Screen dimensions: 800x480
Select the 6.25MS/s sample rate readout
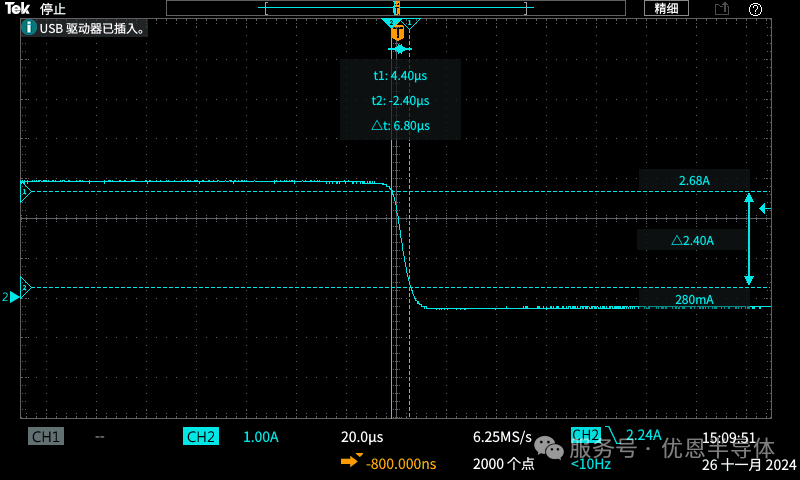click(x=502, y=437)
